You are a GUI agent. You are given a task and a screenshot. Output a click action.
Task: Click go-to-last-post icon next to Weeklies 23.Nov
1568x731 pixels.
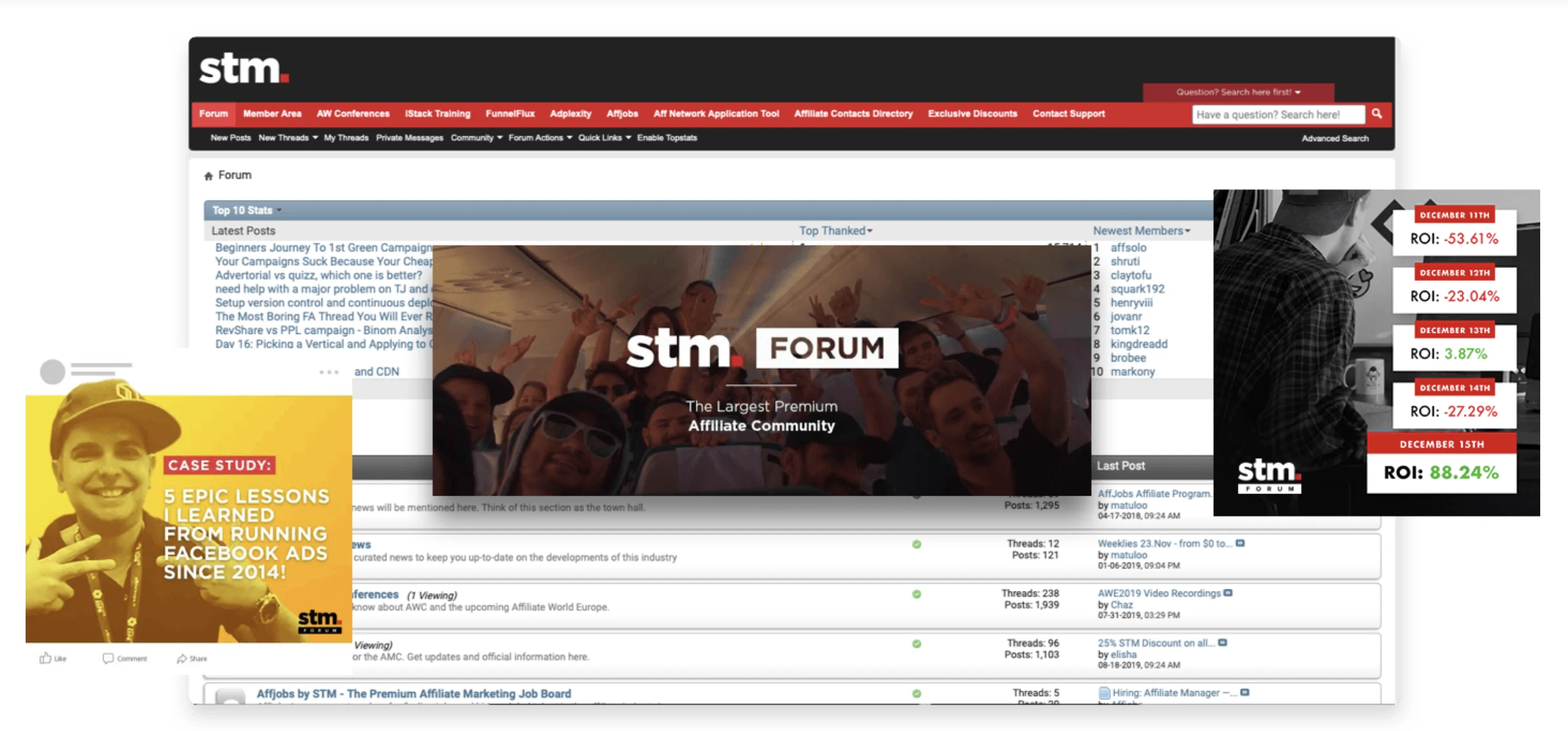click(1240, 543)
